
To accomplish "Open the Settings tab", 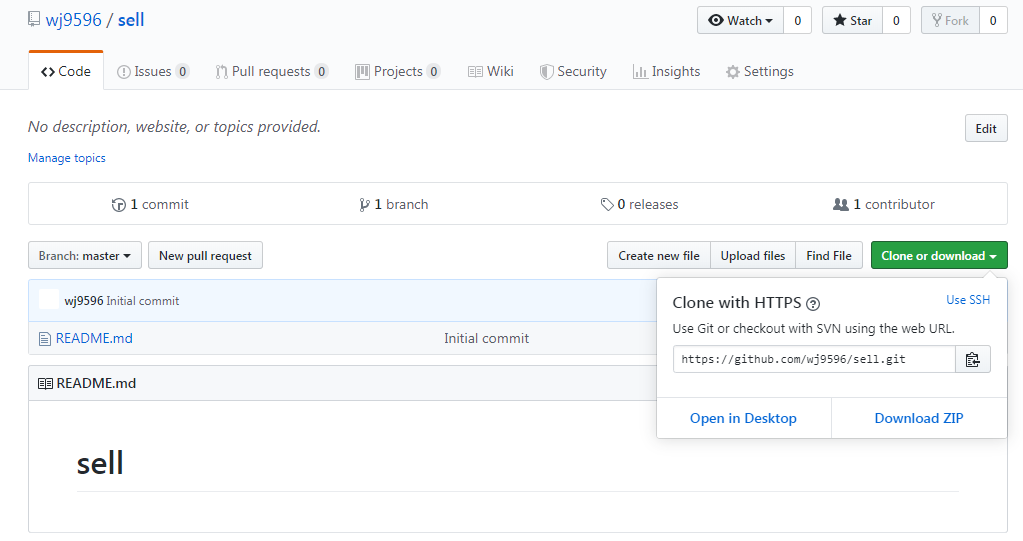I will tap(759, 71).
